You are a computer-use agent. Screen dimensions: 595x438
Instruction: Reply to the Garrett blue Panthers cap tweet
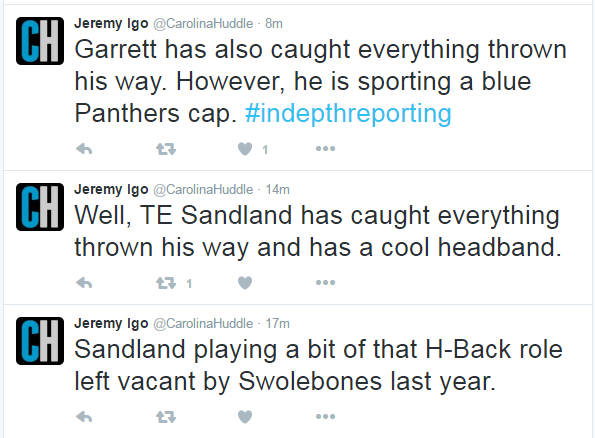pos(84,149)
